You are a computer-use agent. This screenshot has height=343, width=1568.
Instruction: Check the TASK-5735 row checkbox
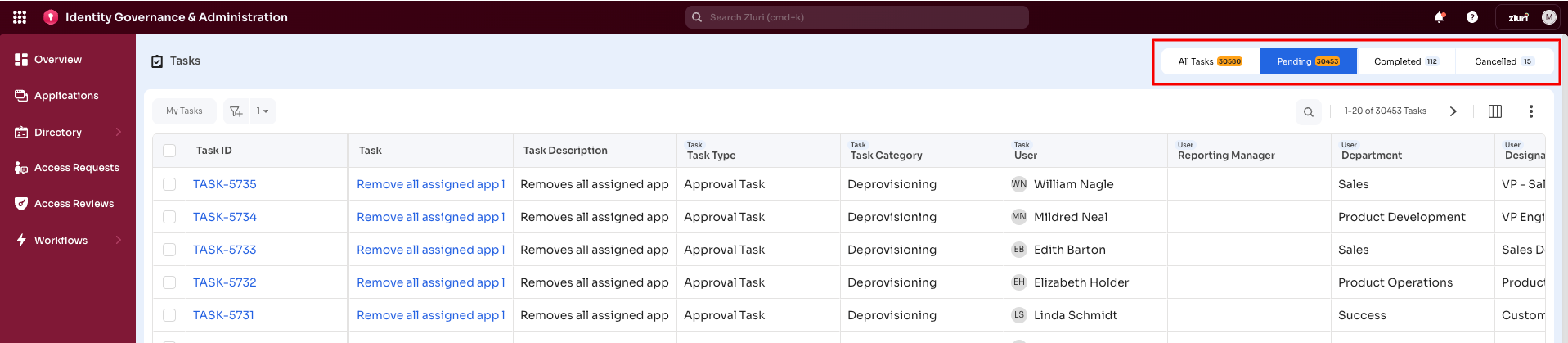click(x=169, y=184)
